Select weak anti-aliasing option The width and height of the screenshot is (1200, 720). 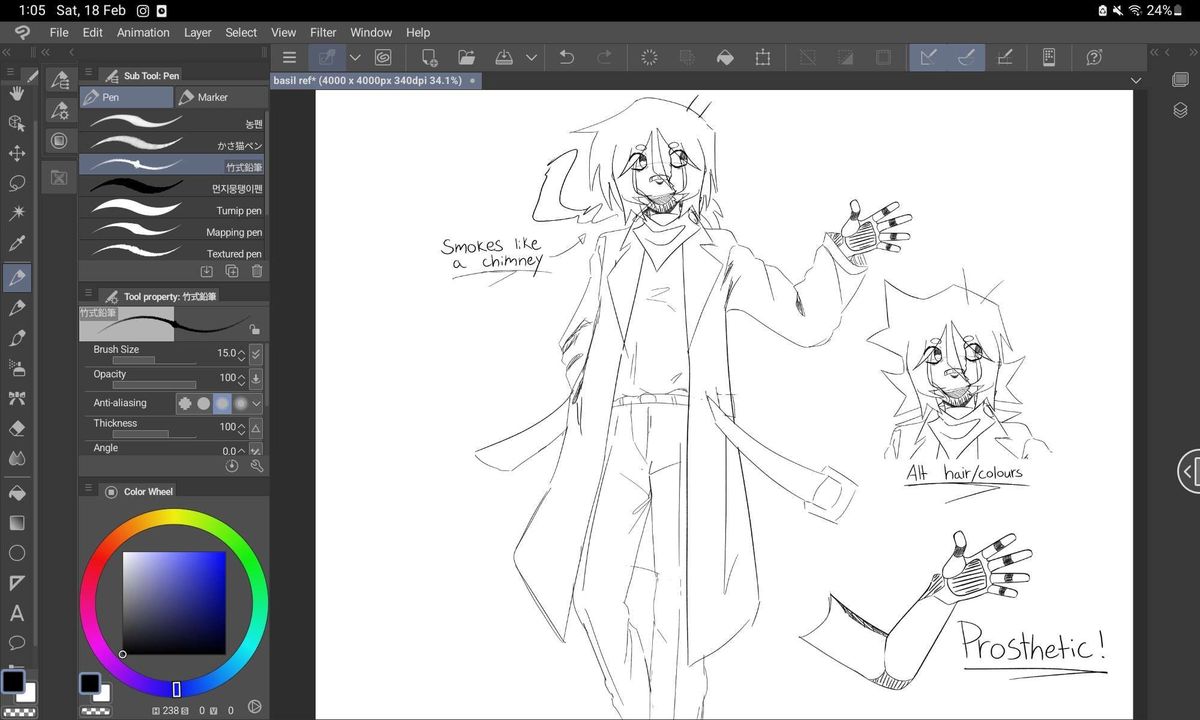point(203,403)
